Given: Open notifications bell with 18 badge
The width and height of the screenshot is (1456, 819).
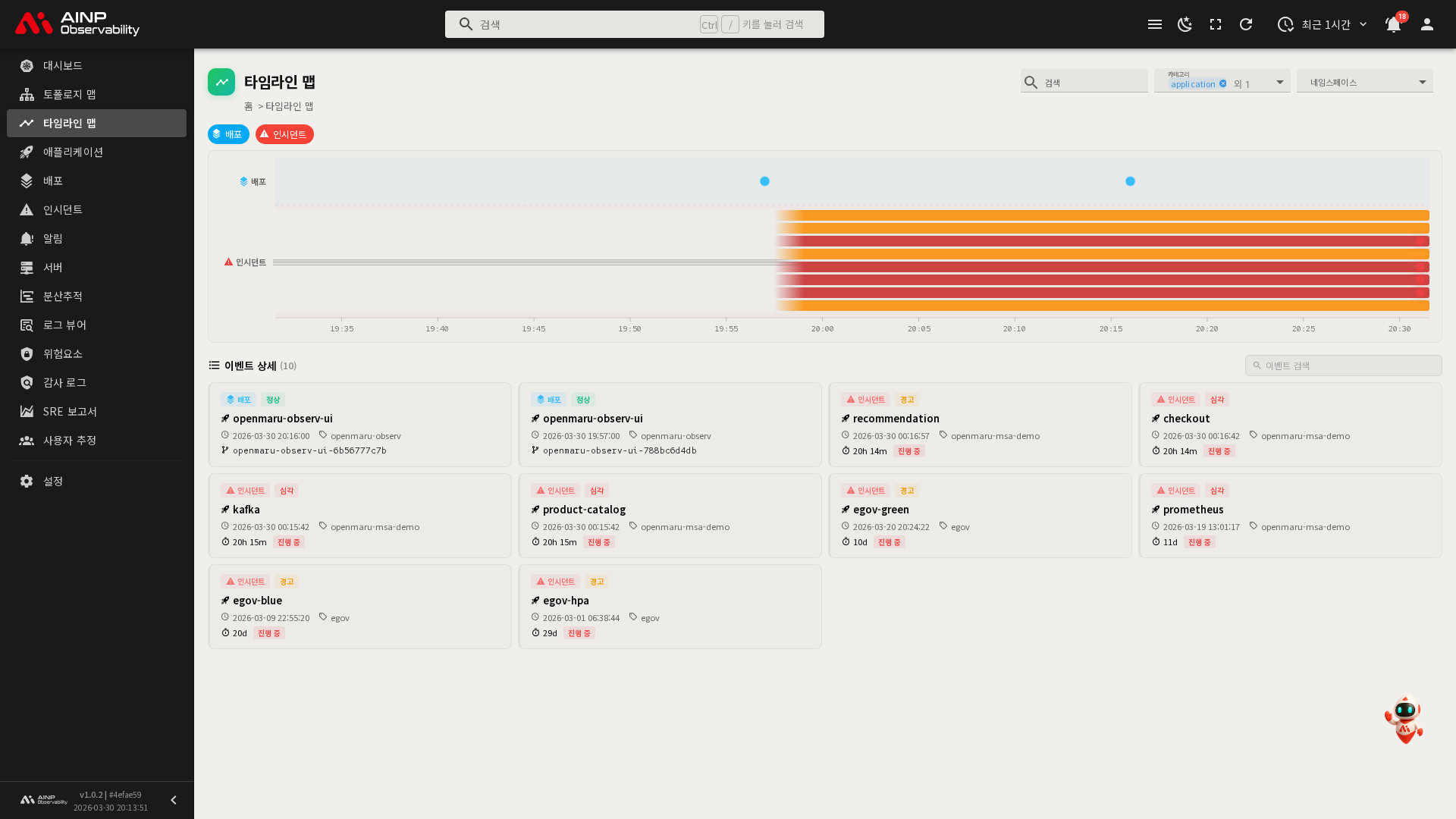Looking at the screenshot, I should pyautogui.click(x=1393, y=24).
